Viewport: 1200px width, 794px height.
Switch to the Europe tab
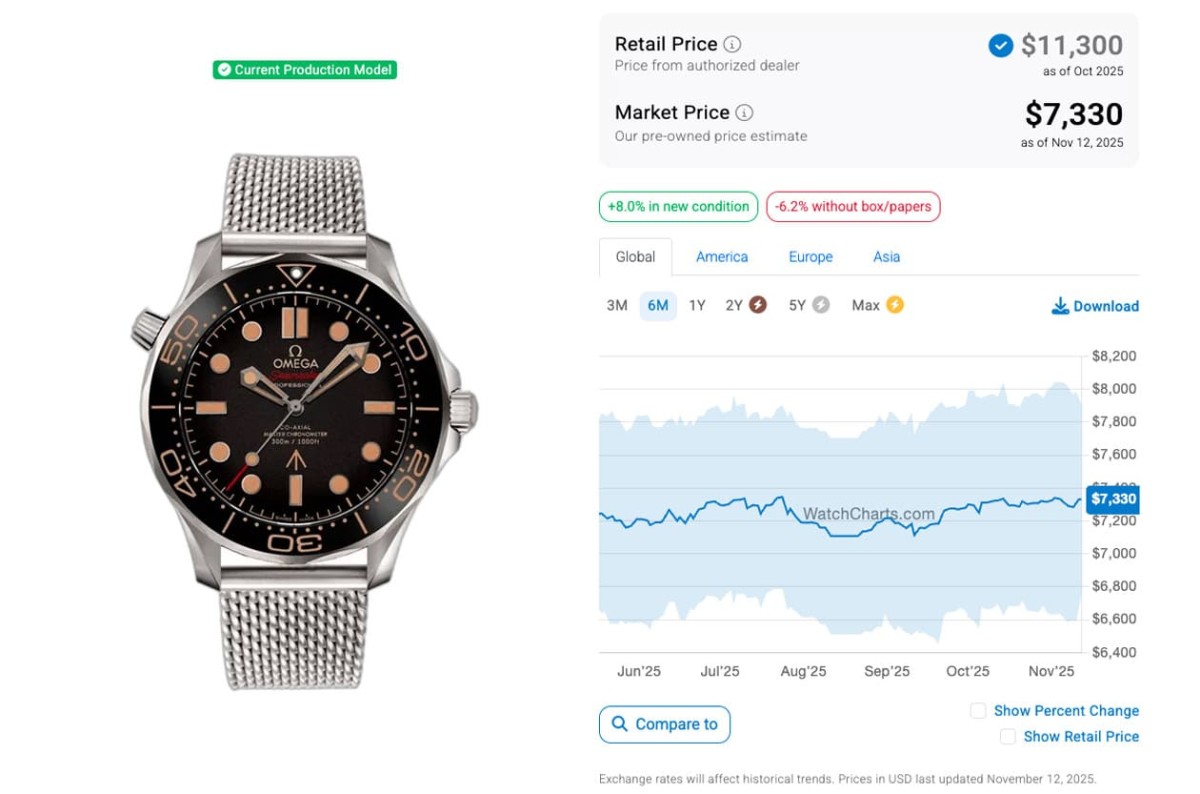click(x=810, y=257)
